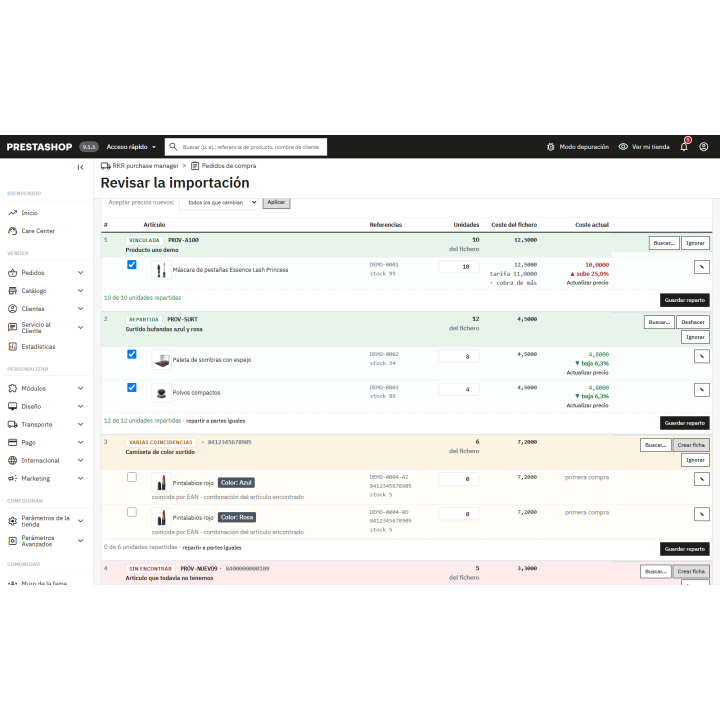This screenshot has height=720, width=720.
Task: Open the notifications bell
Action: 684,147
